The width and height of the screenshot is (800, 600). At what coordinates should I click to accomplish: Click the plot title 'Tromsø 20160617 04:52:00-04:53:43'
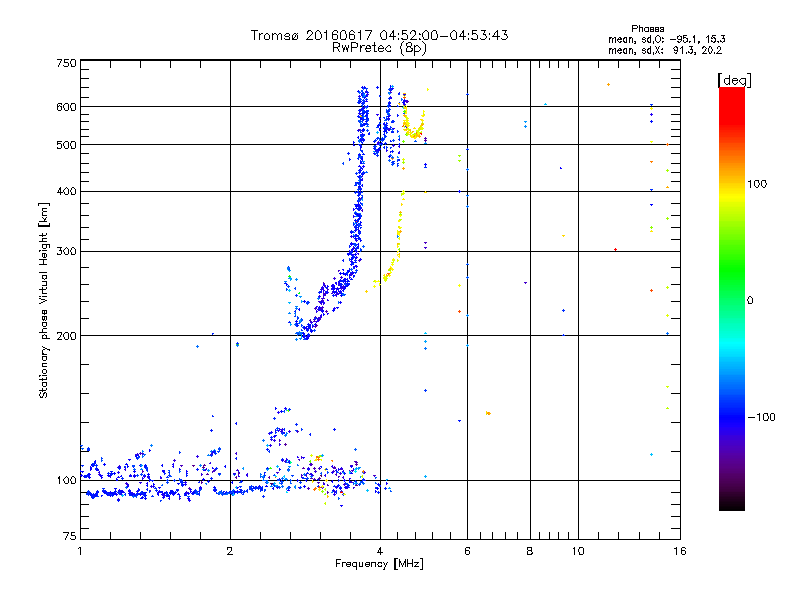pos(379,35)
